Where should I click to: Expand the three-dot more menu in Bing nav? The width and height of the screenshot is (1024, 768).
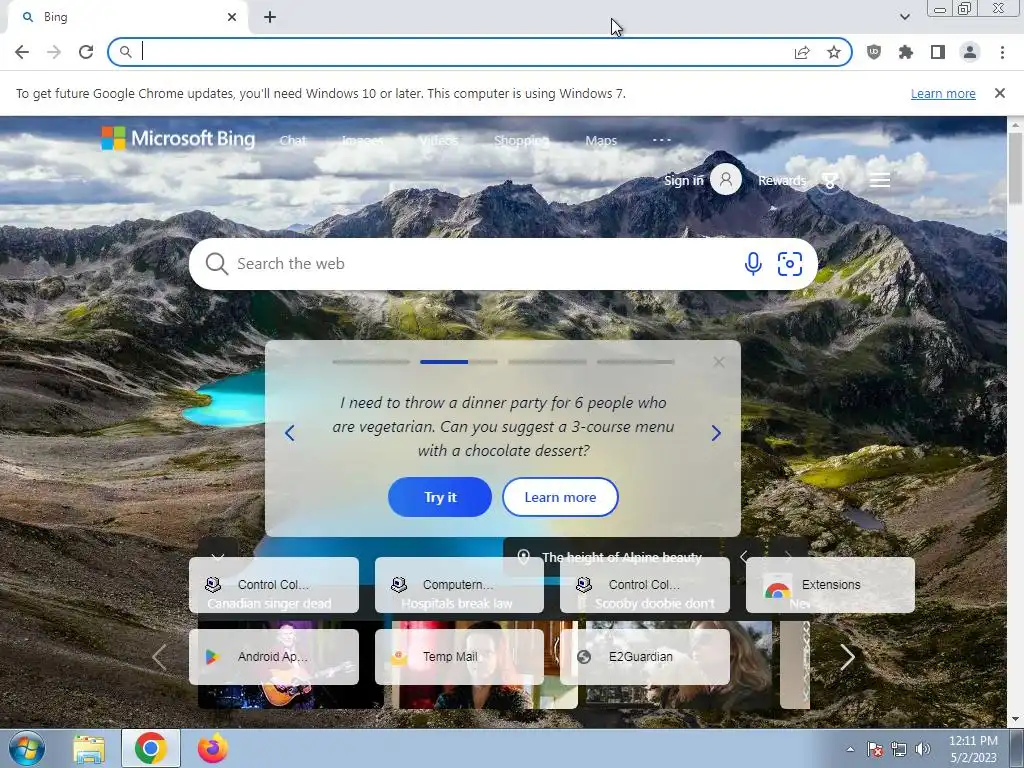pos(662,140)
